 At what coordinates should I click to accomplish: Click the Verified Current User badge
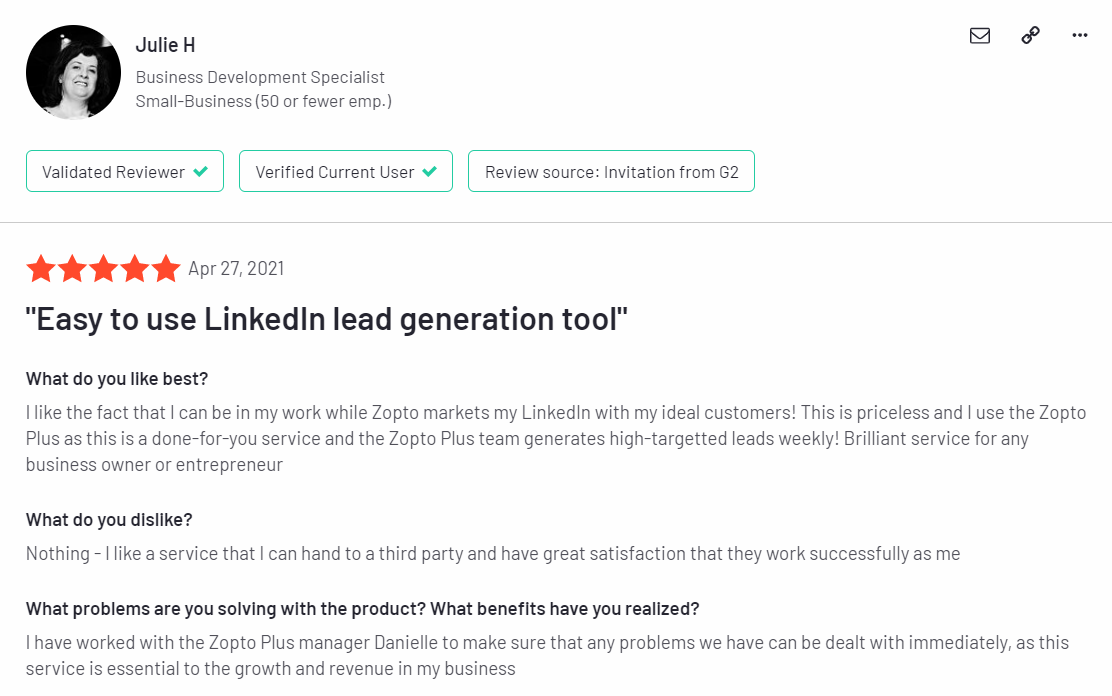tap(346, 171)
